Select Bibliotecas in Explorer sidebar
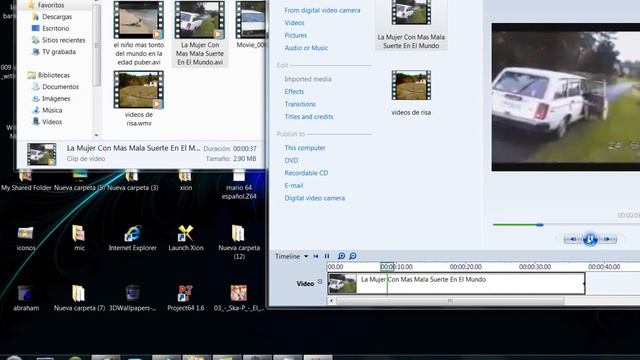Screen dimensions: 640x360 (49, 75)
